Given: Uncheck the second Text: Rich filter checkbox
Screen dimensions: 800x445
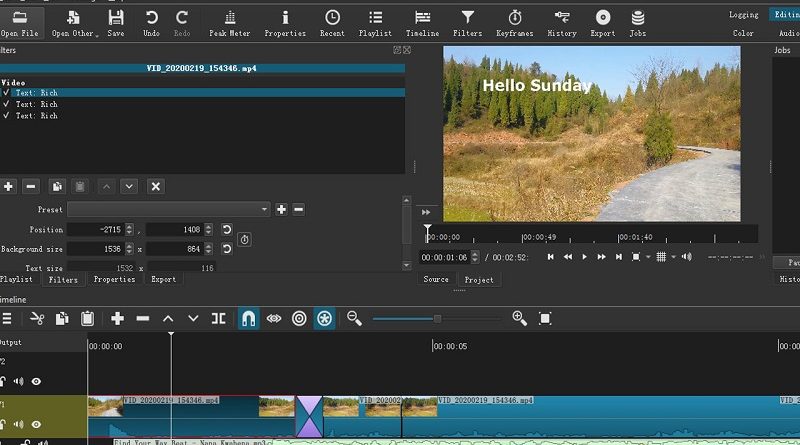Looking at the screenshot, I should pos(6,104).
